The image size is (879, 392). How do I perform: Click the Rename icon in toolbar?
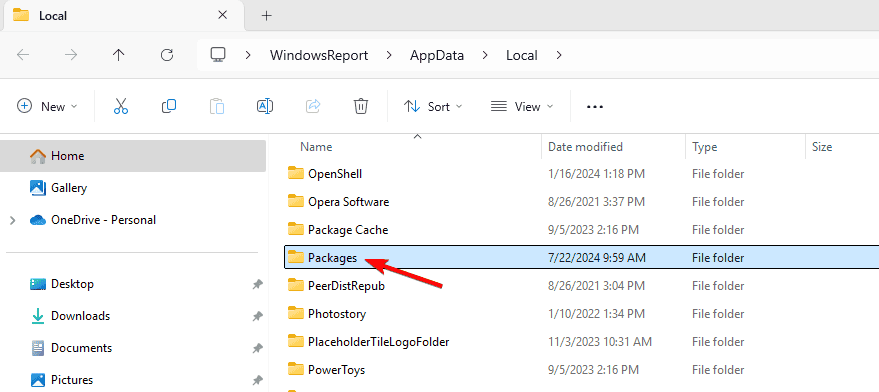point(265,106)
